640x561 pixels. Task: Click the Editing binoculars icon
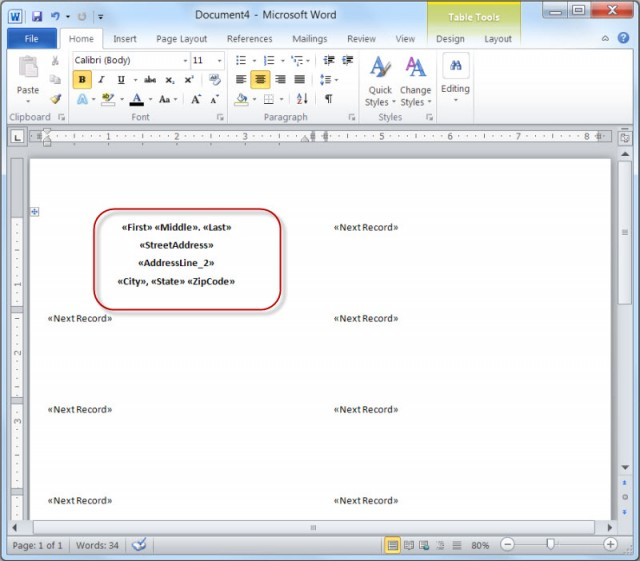(x=456, y=65)
